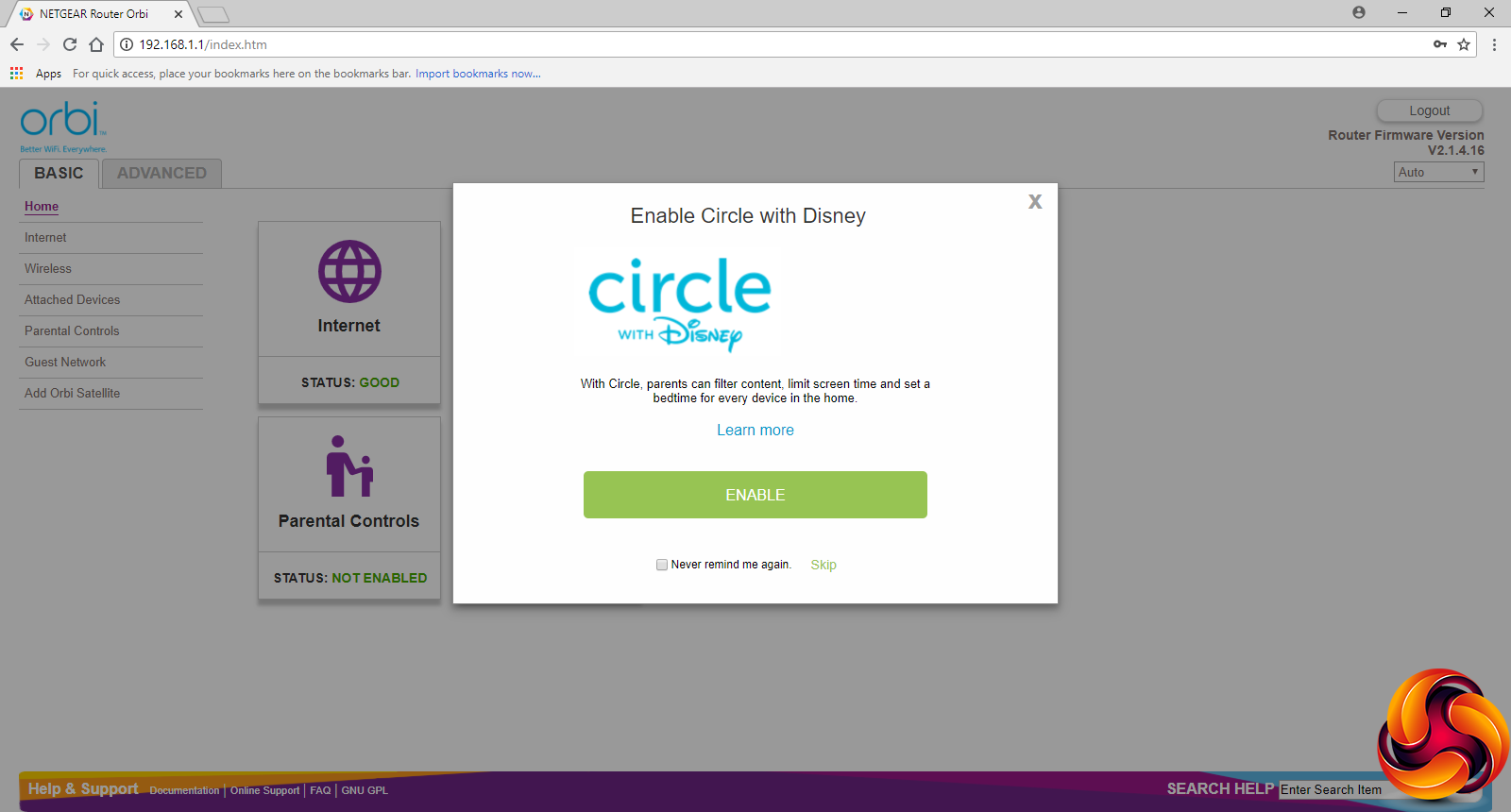Switch to the BASIC tab
1511x812 pixels.
point(59,174)
